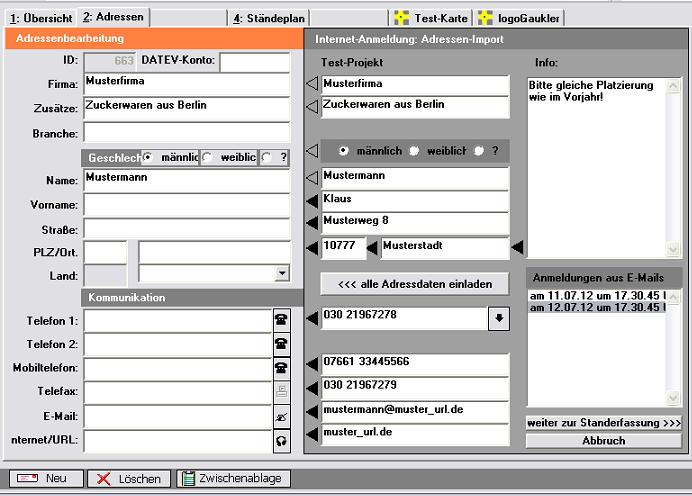Image resolution: width=692 pixels, height=496 pixels.
Task: Click black arrow right of Musterstadt field
Action: click(x=517, y=247)
